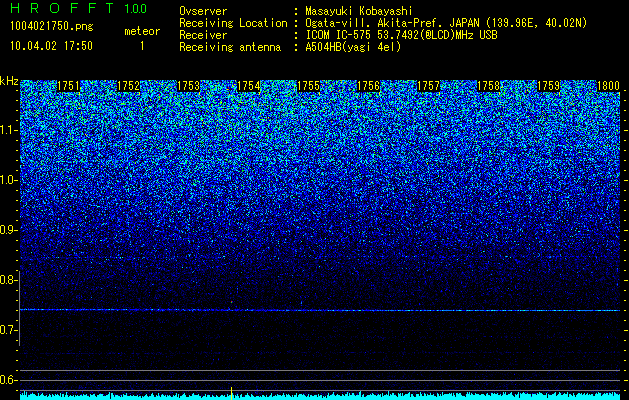Click the 1800 time marker
629x400 pixels.
609,86
